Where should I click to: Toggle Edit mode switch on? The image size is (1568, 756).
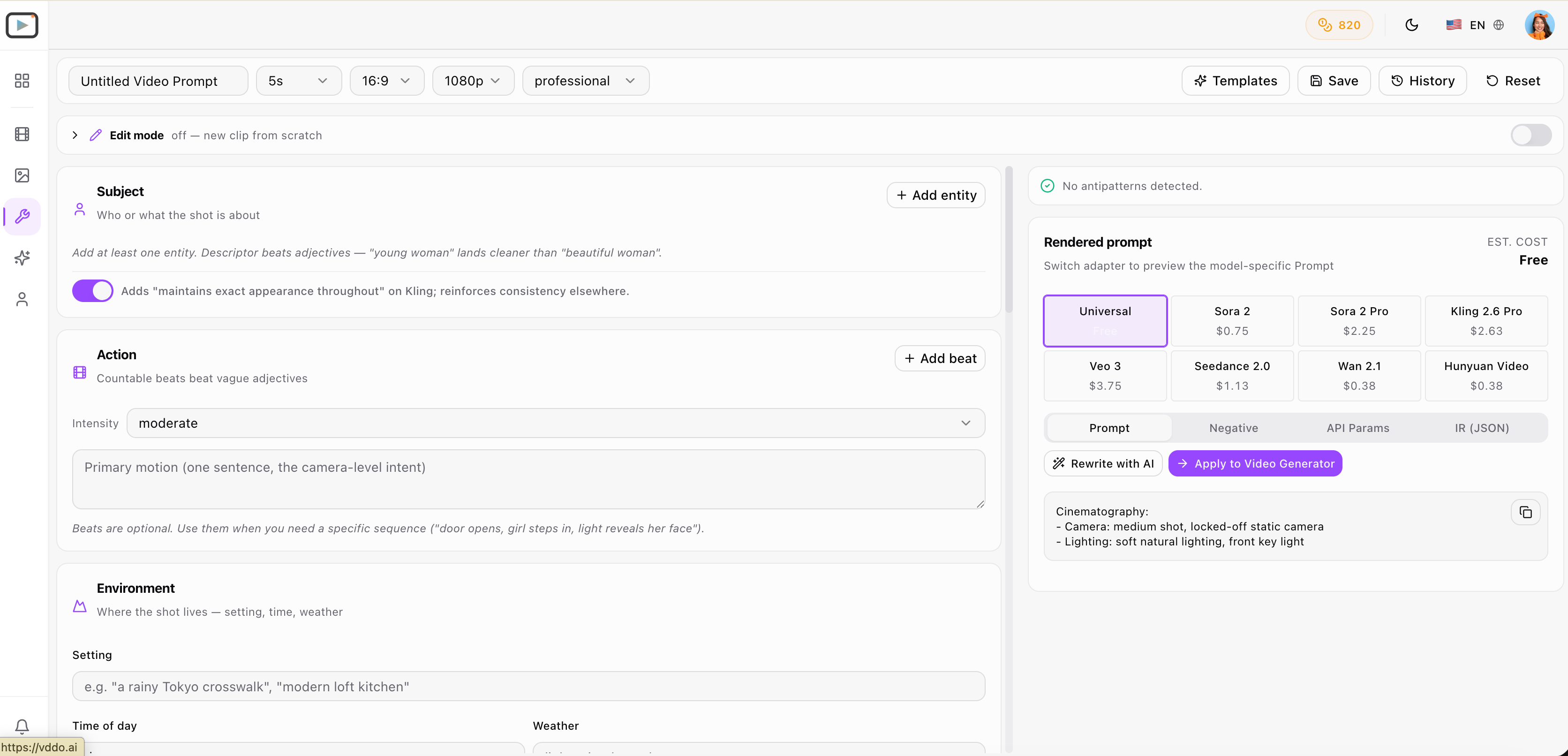(1531, 135)
